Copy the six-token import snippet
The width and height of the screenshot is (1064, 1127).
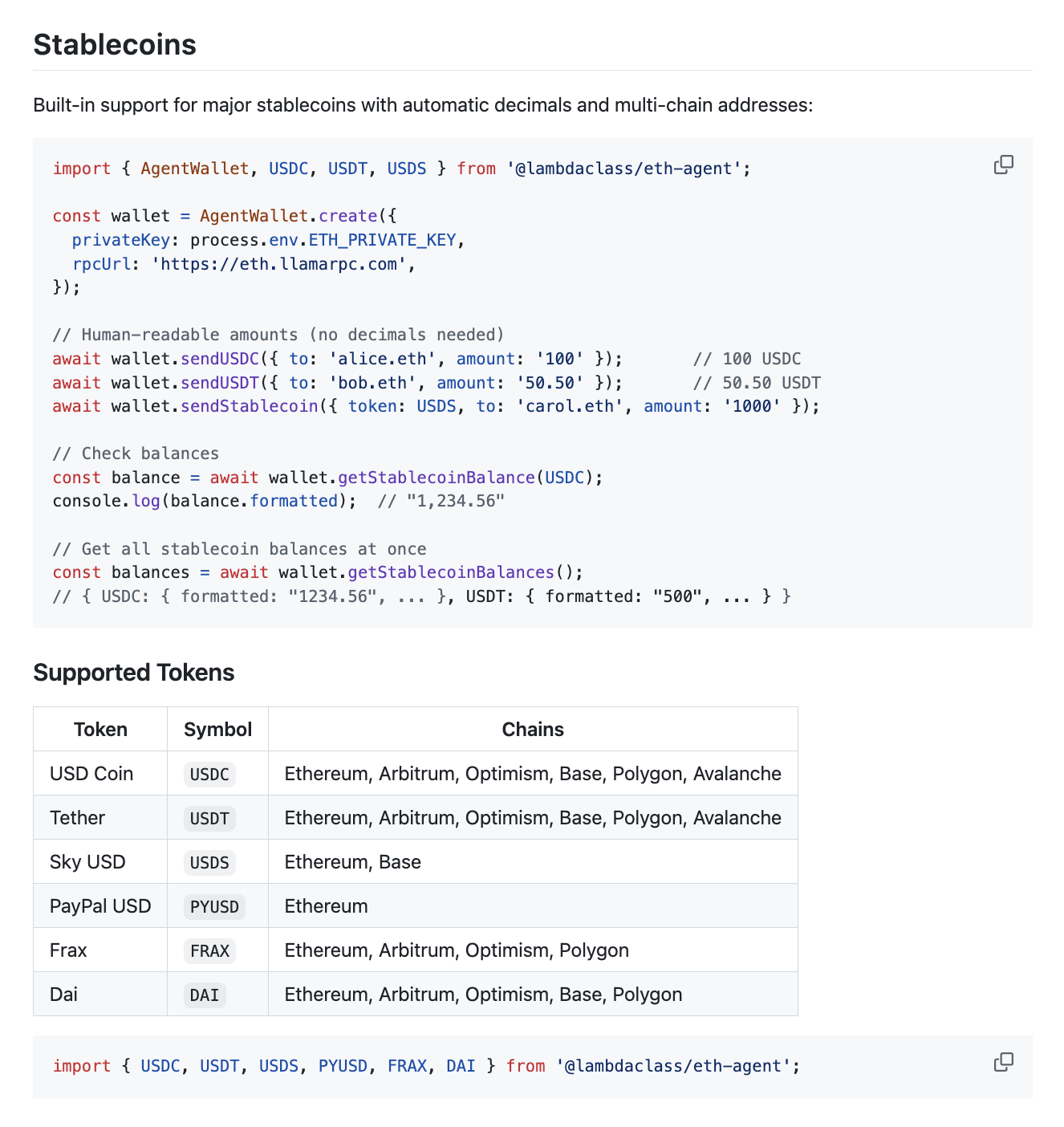[1003, 1062]
